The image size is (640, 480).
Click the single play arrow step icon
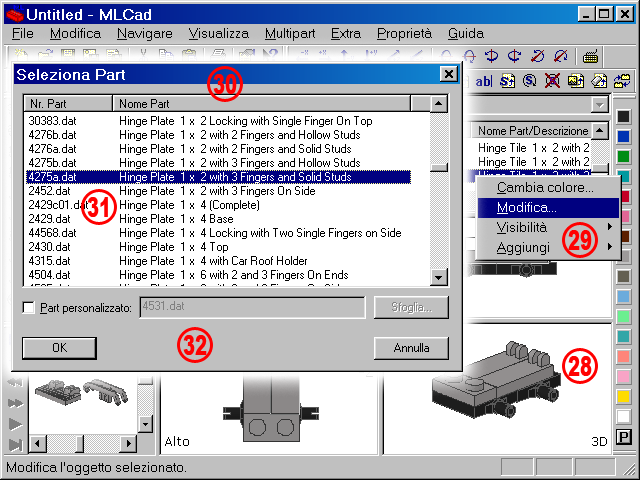click(x=16, y=424)
